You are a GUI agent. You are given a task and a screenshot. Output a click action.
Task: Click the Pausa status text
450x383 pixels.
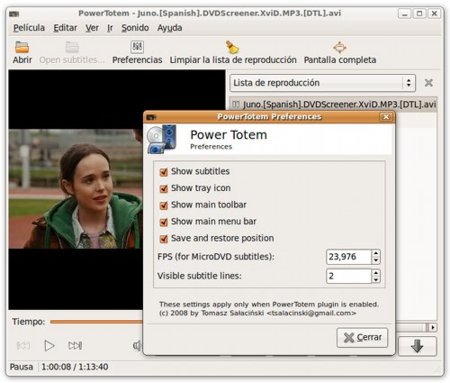[x=21, y=367]
